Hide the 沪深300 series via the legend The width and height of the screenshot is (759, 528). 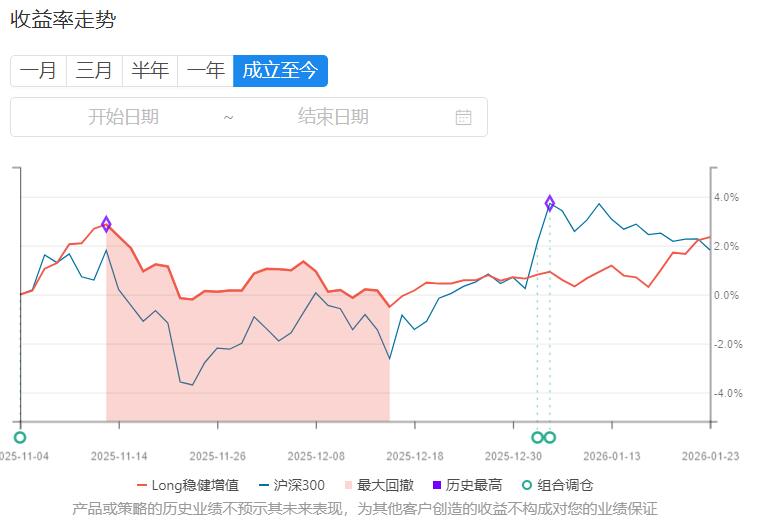coord(291,486)
